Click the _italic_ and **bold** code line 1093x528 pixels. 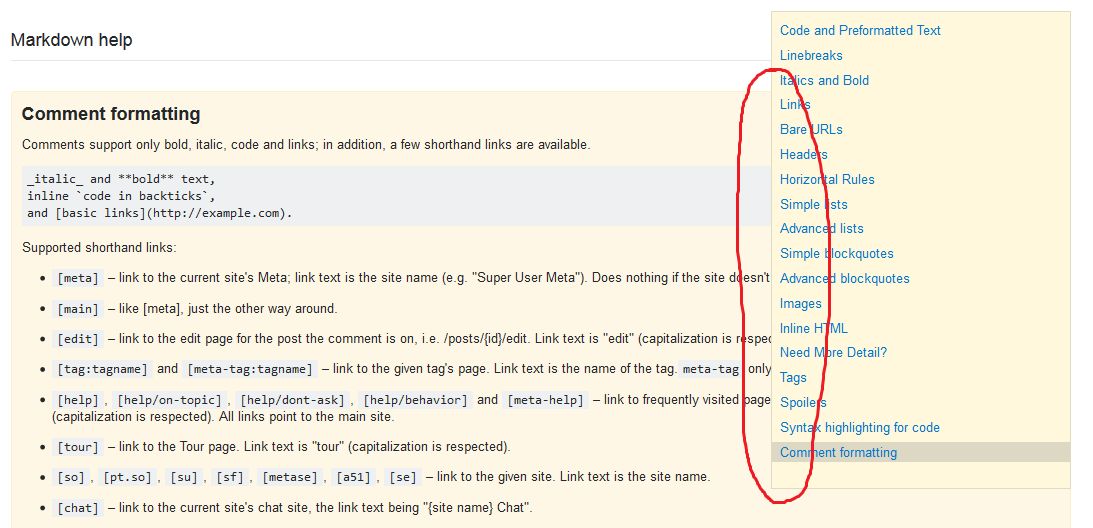(122, 179)
